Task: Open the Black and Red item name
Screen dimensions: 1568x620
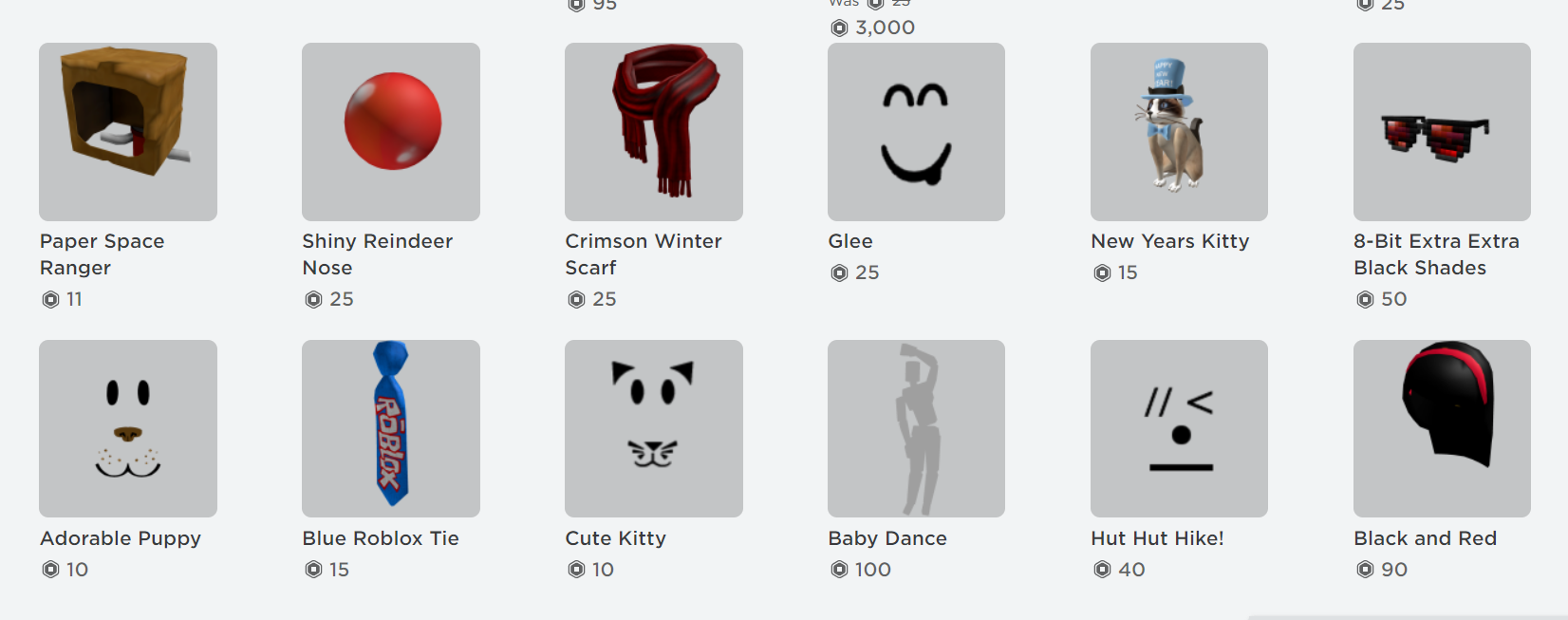Action: click(1425, 538)
